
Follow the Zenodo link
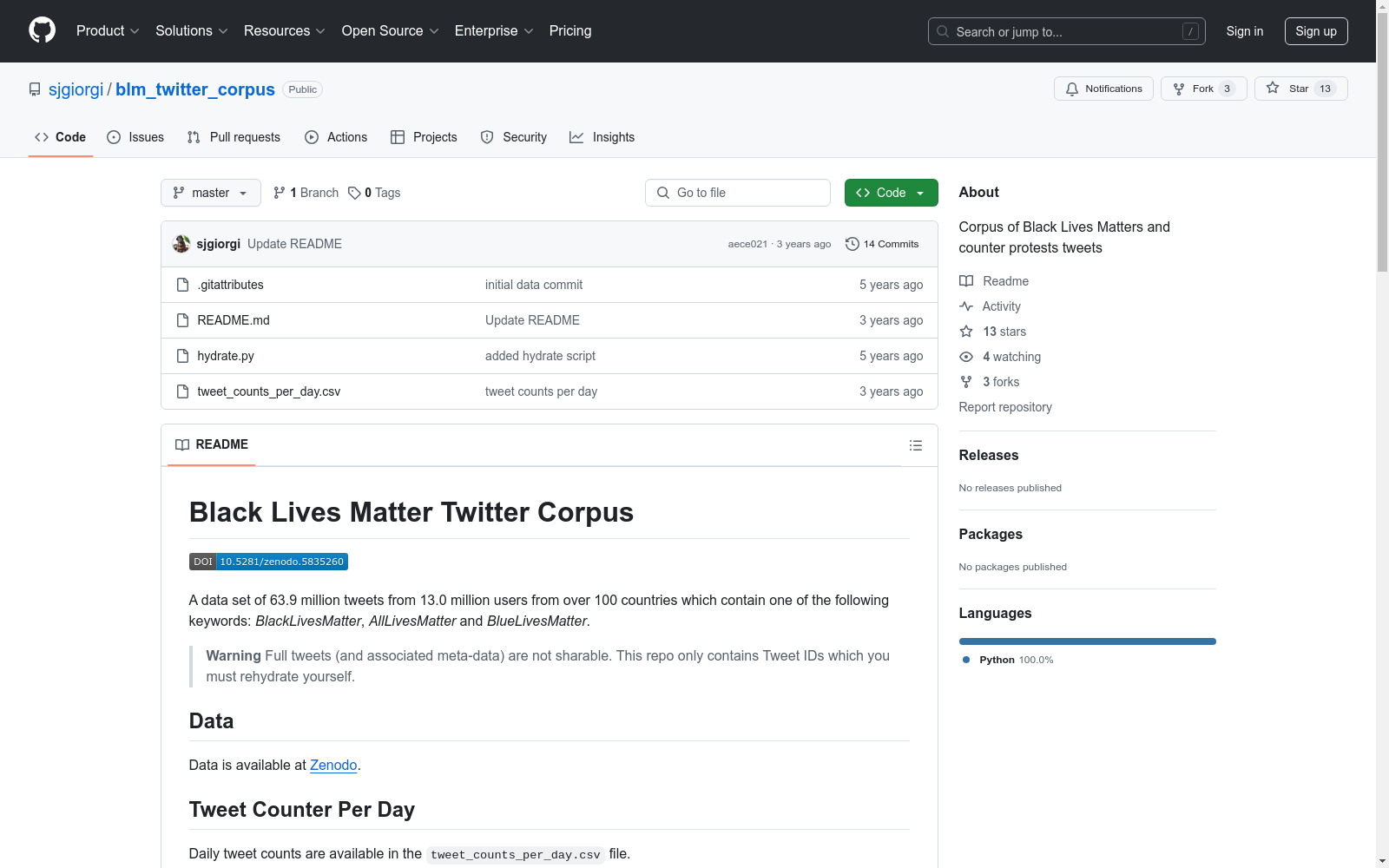(333, 765)
